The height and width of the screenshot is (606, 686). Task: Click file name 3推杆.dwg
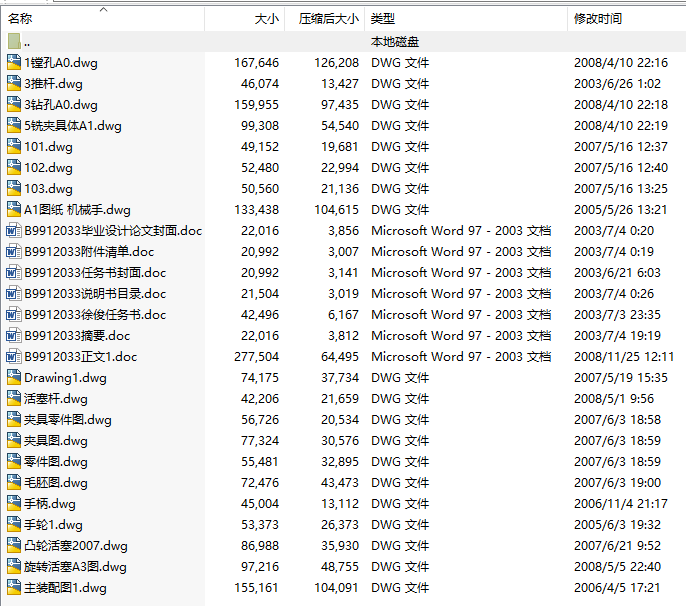[x=53, y=84]
